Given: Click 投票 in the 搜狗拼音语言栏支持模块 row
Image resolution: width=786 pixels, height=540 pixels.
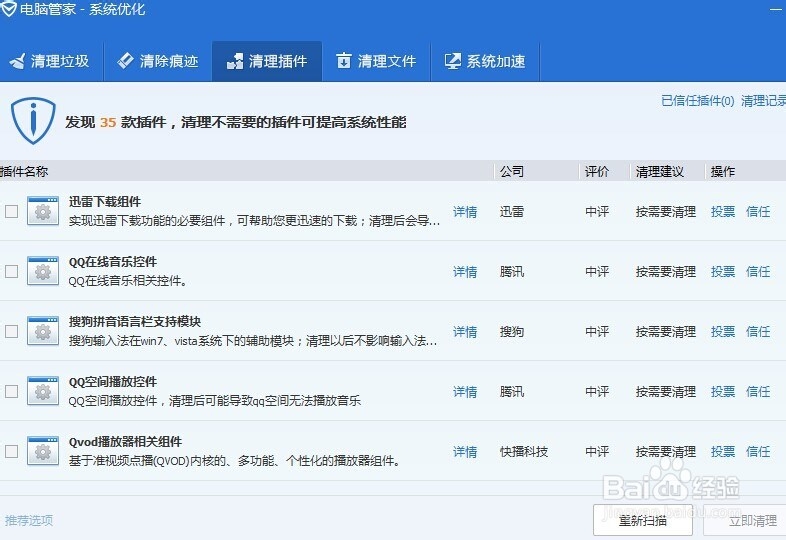Looking at the screenshot, I should pyautogui.click(x=723, y=331).
